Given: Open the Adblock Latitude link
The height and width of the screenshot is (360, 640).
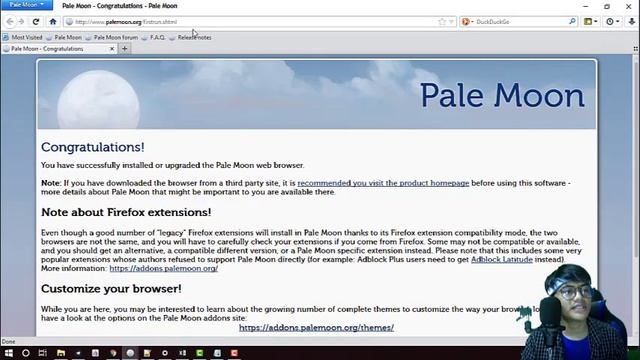Looking at the screenshot, I should [x=502, y=260].
